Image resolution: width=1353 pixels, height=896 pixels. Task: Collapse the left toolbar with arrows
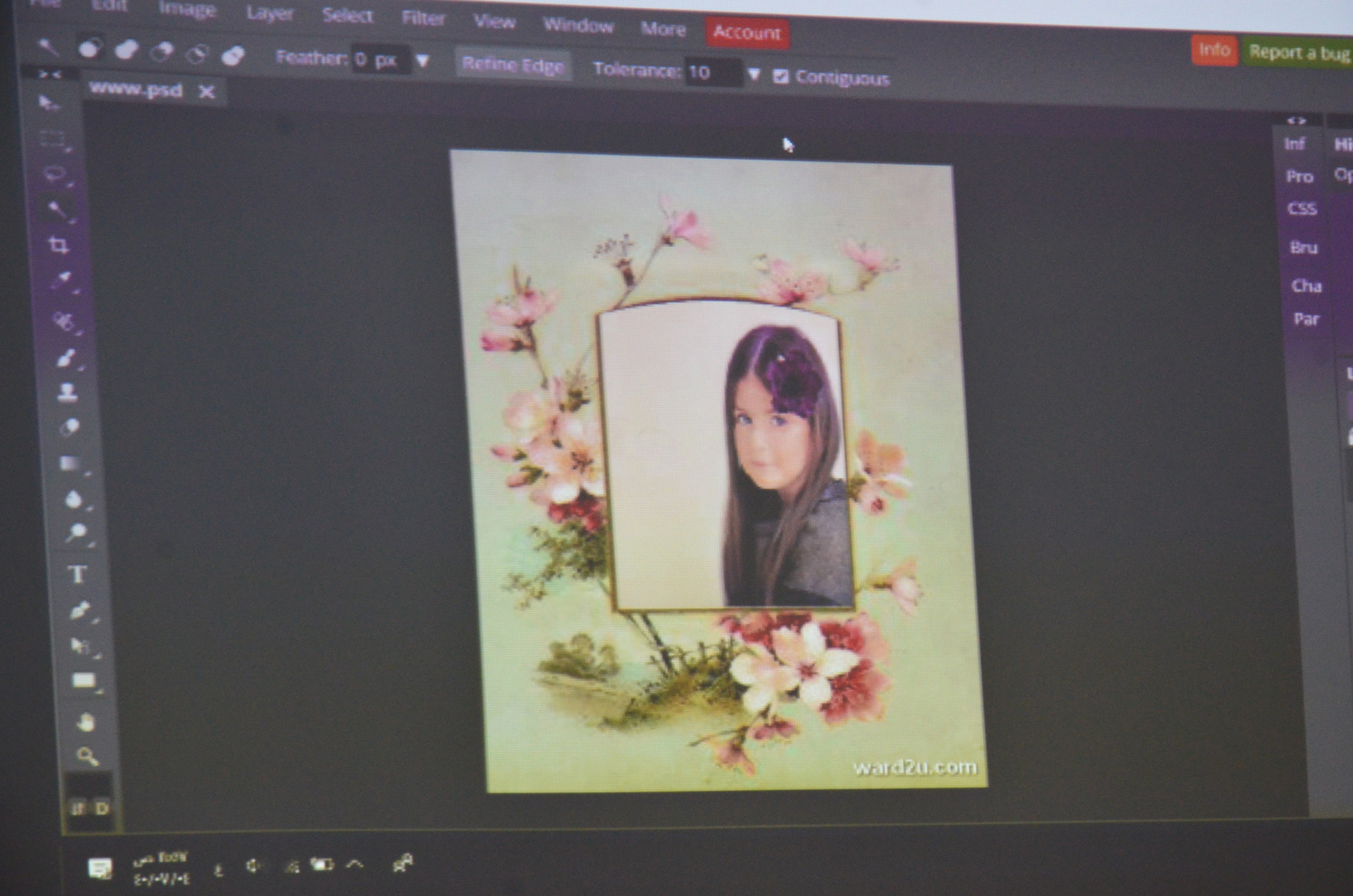[49, 74]
